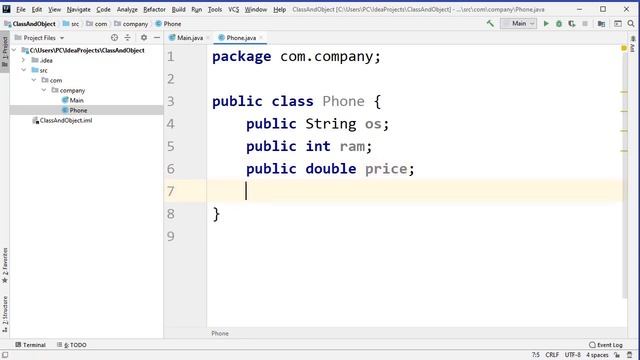Screen dimensions: 640x360
Task: Collapse the src folder arrow
Action: tap(24, 70)
